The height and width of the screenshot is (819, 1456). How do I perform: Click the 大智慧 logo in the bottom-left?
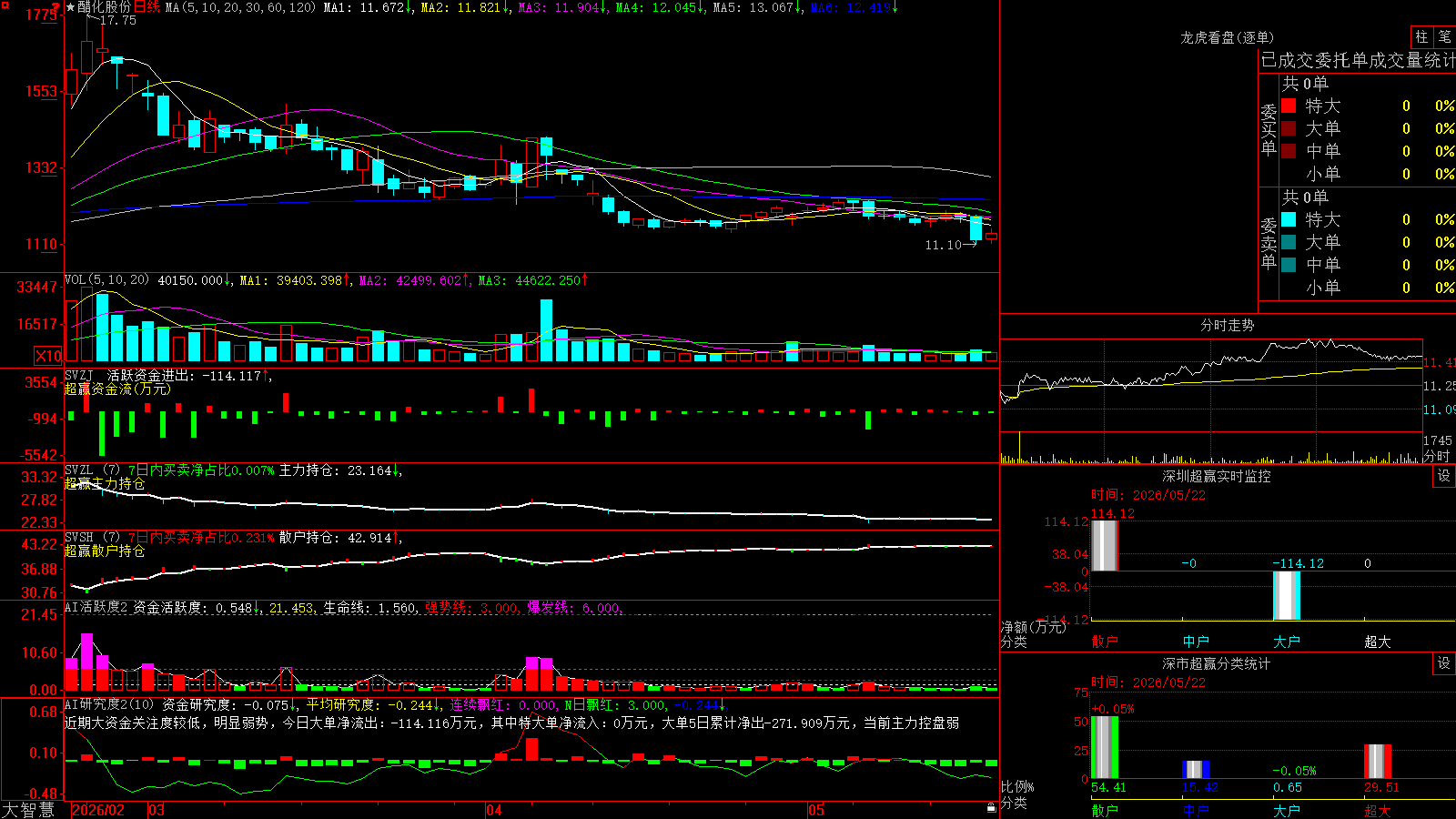(28, 810)
